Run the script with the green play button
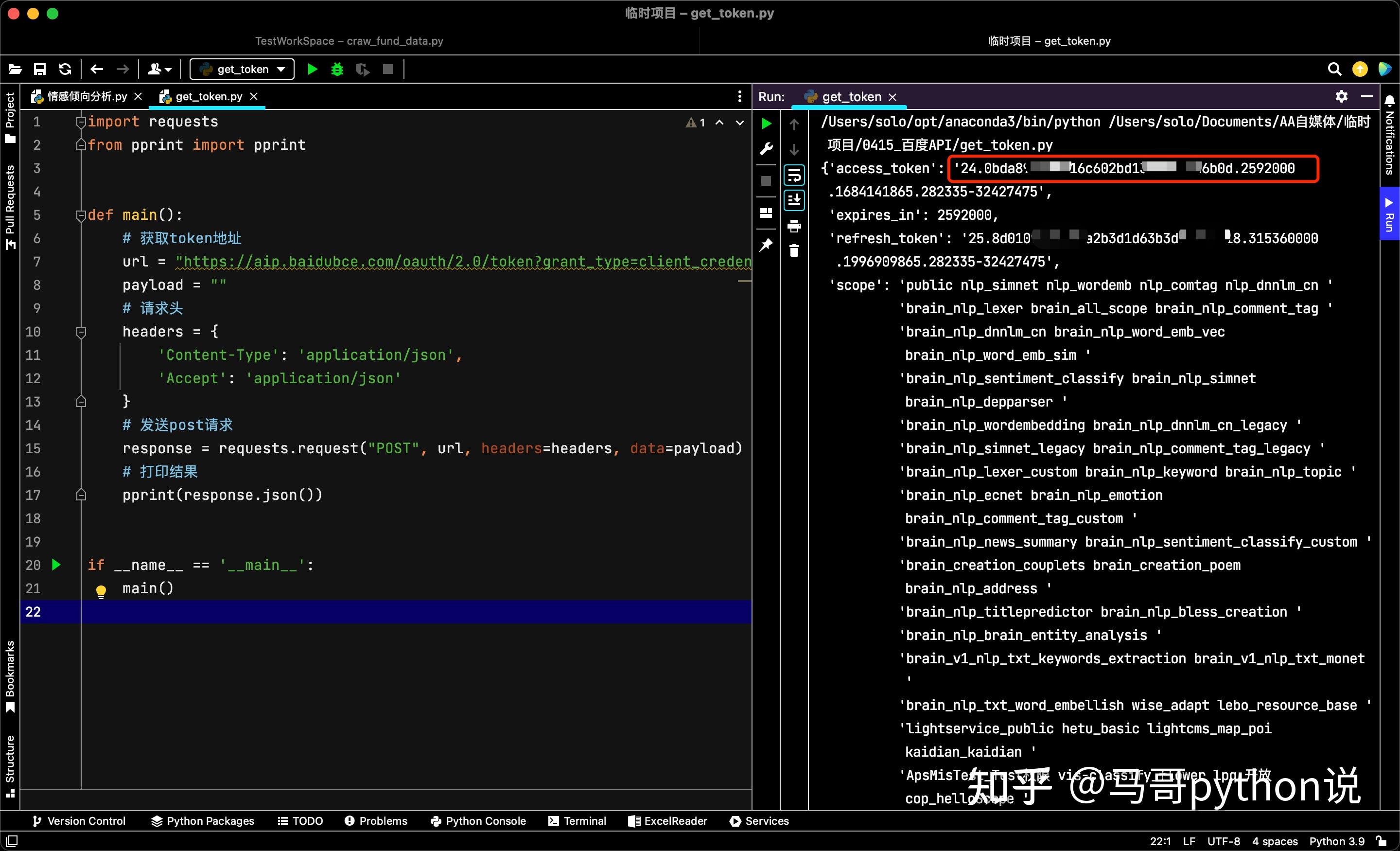This screenshot has width=1400, height=851. pyautogui.click(x=312, y=70)
